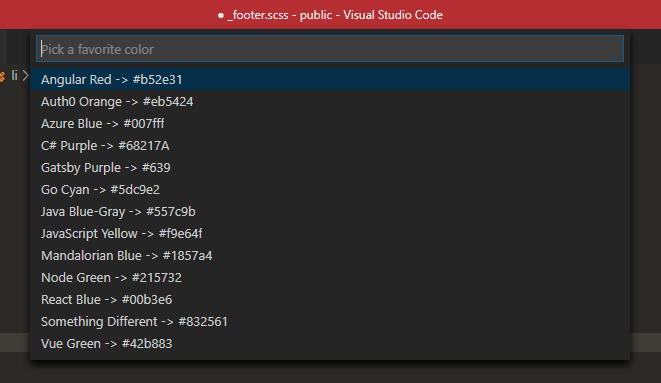Pick Something Different -> #832561

point(330,321)
